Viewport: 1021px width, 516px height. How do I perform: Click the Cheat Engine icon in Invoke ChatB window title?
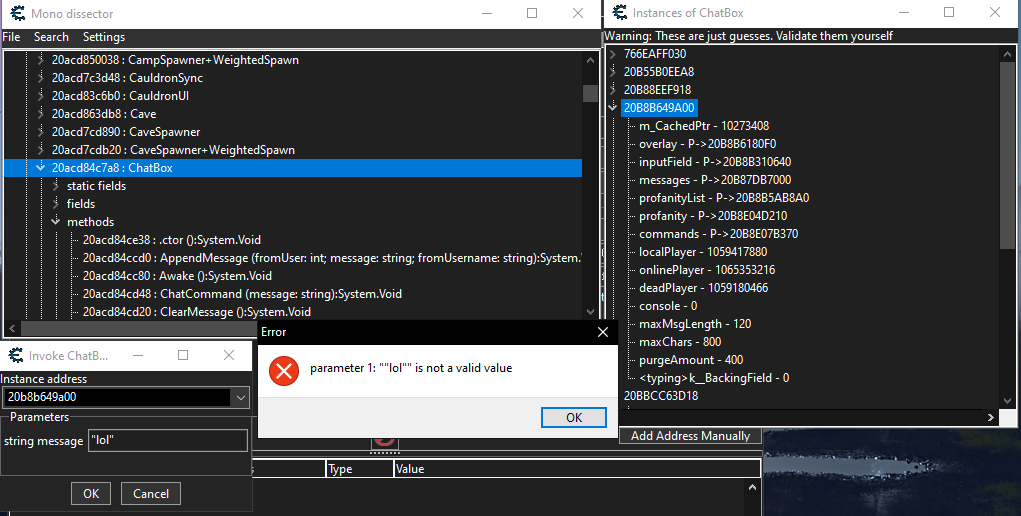pyautogui.click(x=16, y=355)
